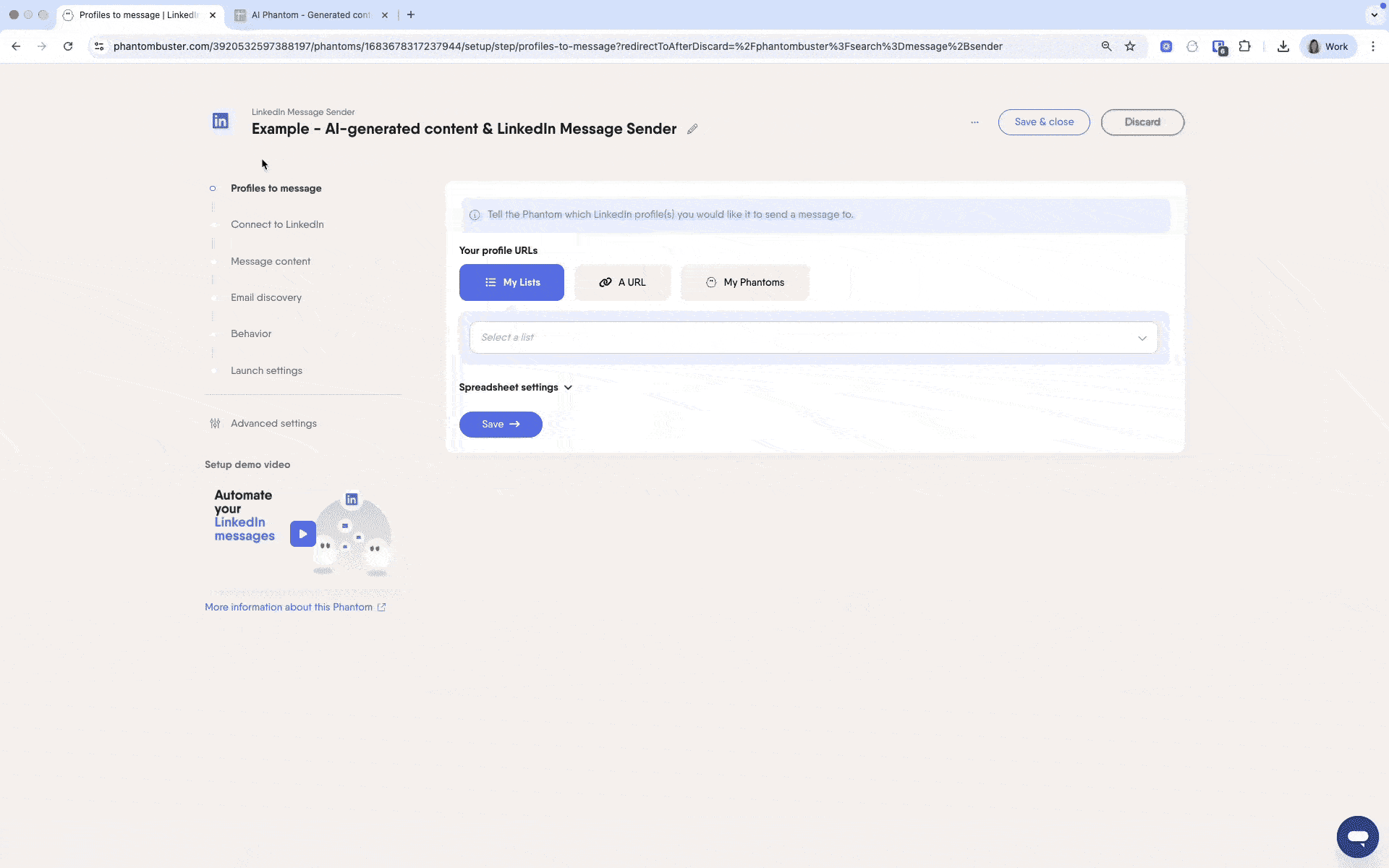Click the chevron on the list dropdown
Image resolution: width=1389 pixels, height=868 pixels.
[1142, 338]
